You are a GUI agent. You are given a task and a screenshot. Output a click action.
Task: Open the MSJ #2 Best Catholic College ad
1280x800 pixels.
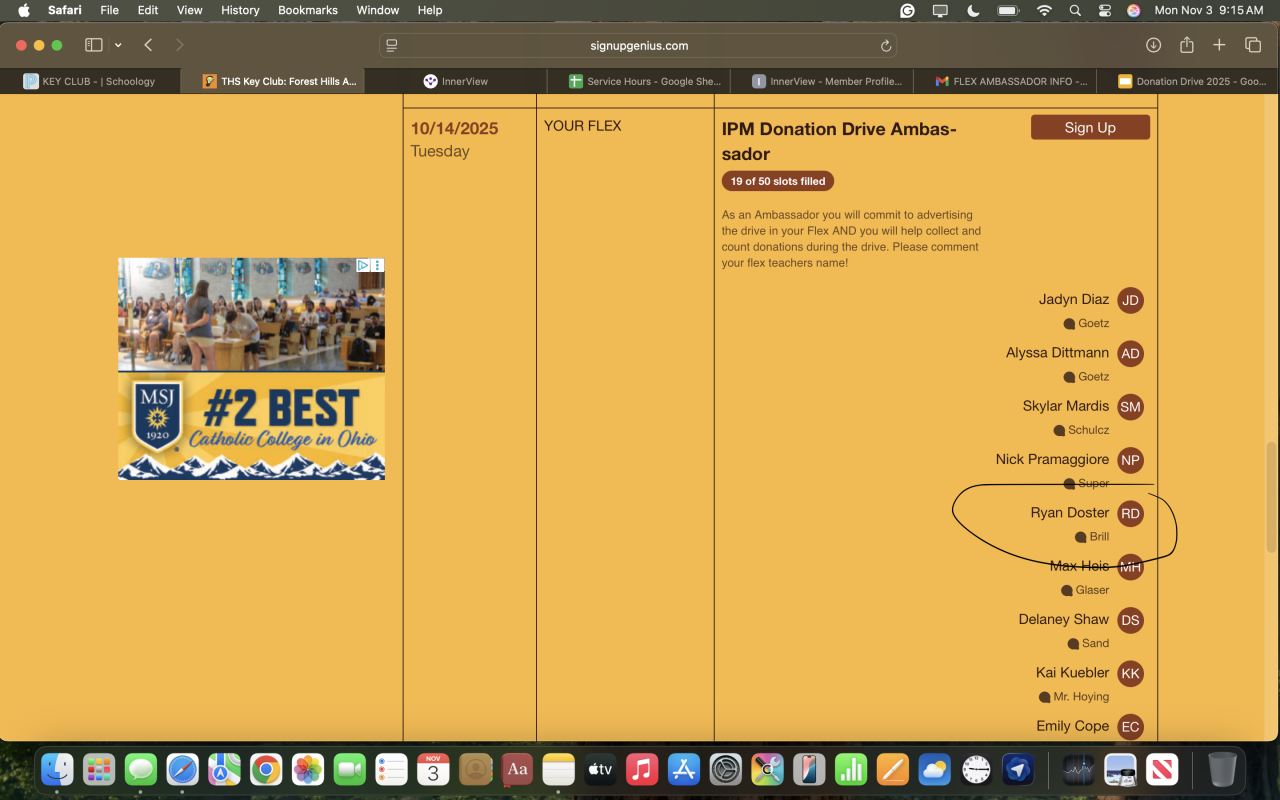pos(251,369)
